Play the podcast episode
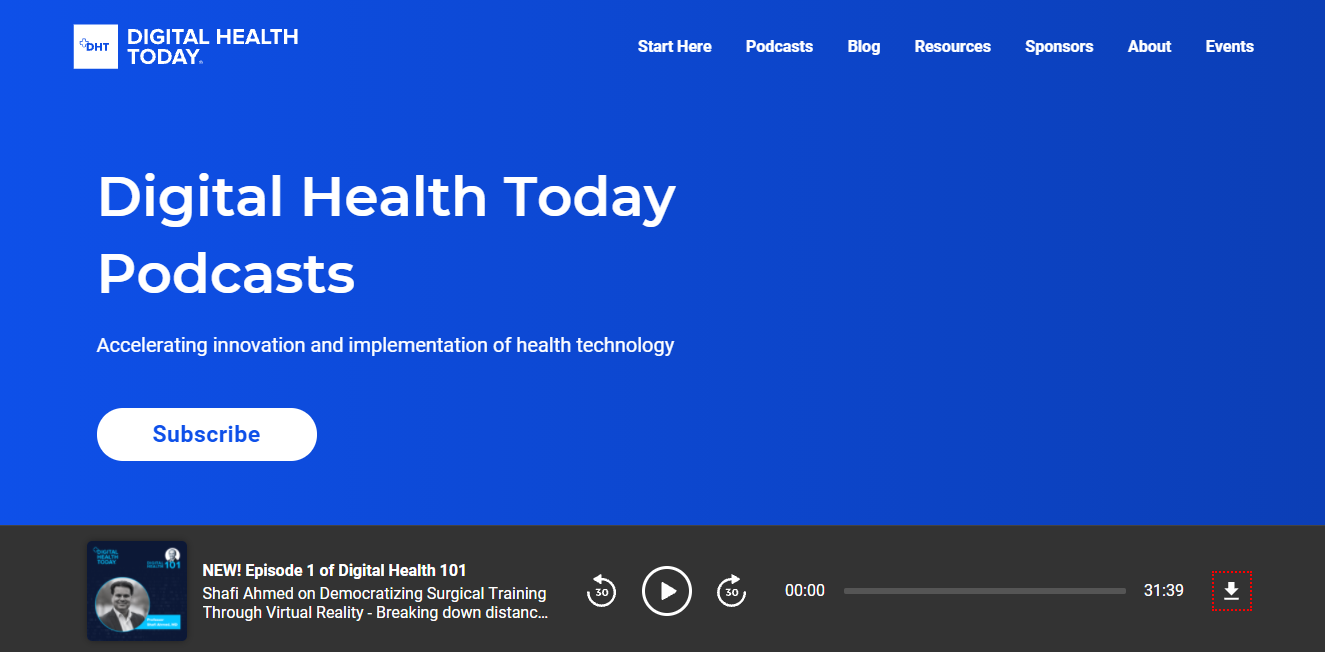 [667, 591]
